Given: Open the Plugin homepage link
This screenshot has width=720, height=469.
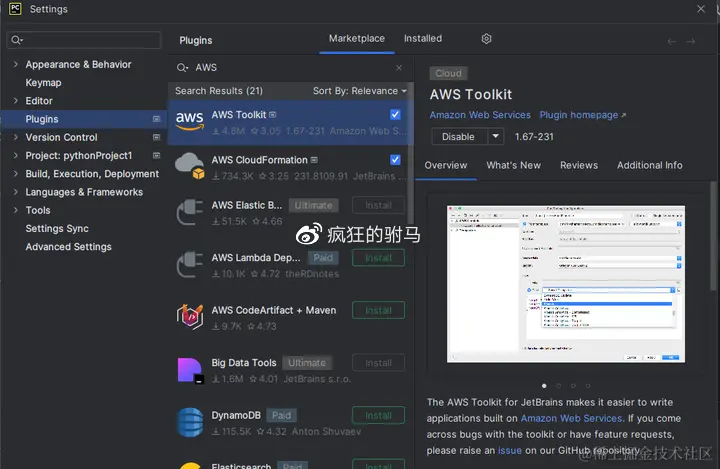Looking at the screenshot, I should click(582, 115).
